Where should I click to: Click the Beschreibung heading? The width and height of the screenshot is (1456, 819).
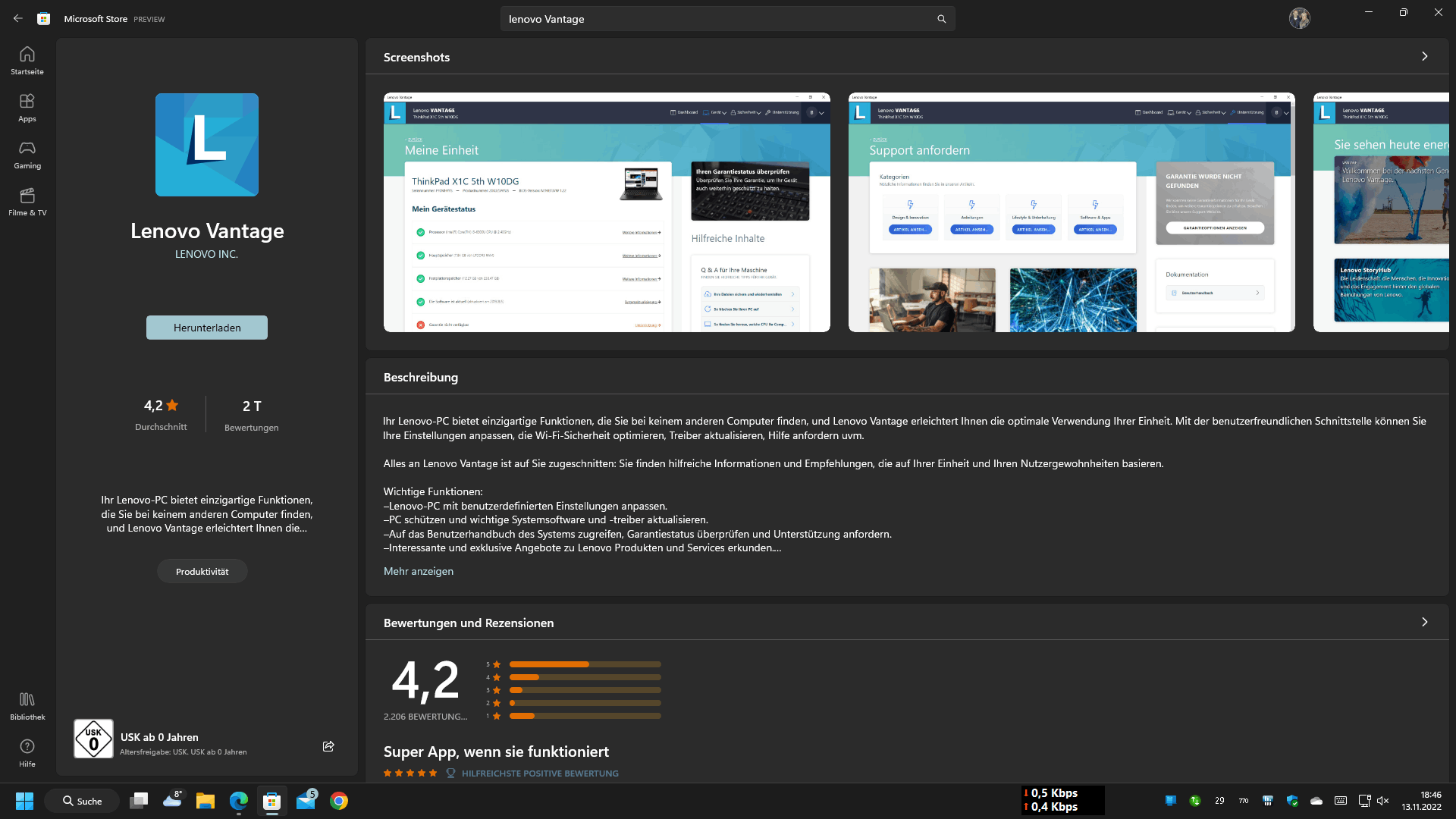pyautogui.click(x=421, y=377)
